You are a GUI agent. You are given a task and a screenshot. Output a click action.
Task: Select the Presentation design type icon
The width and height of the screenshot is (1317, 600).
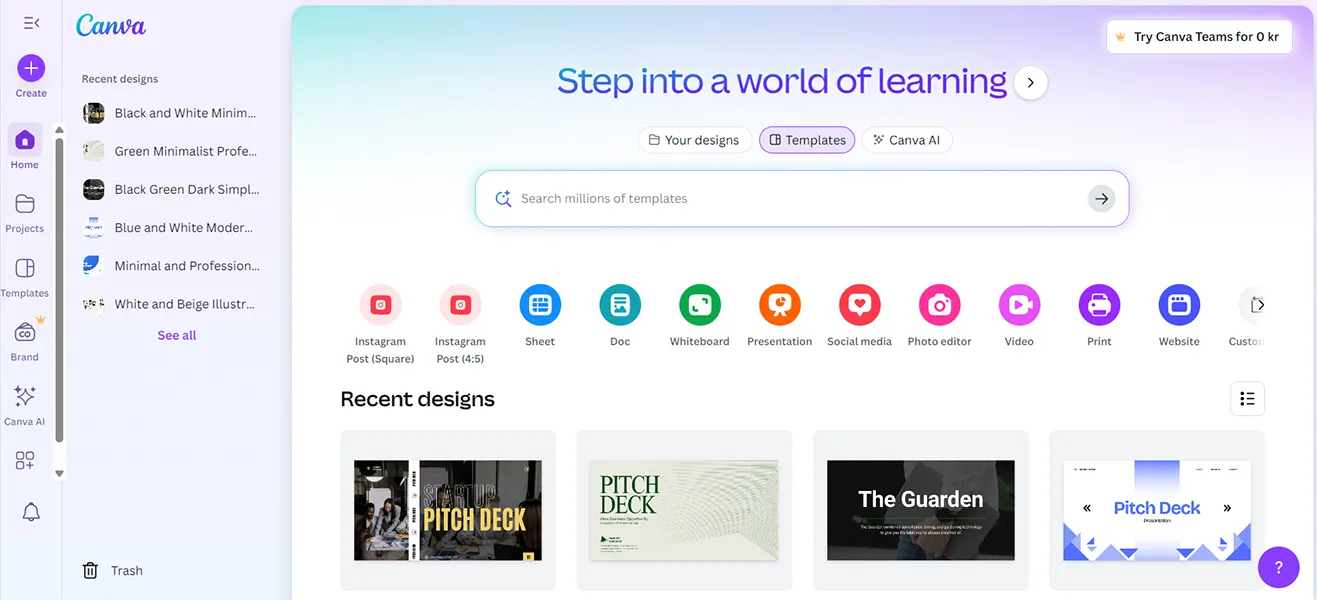pos(780,305)
